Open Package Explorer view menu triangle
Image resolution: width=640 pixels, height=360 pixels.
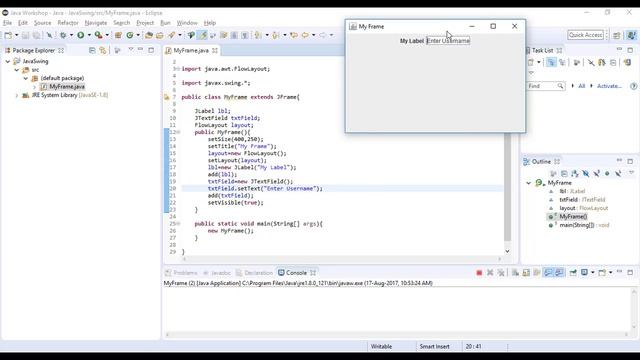point(131,50)
